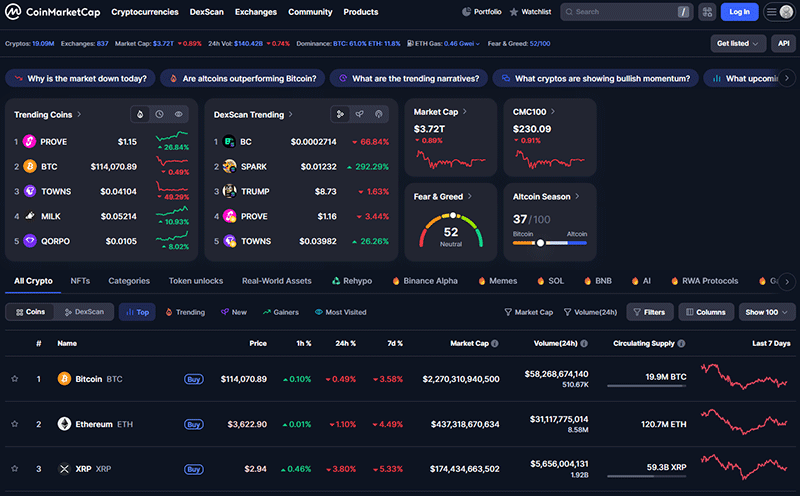800x496 pixels.
Task: Select the Trending filter chip
Action: pyautogui.click(x=185, y=312)
